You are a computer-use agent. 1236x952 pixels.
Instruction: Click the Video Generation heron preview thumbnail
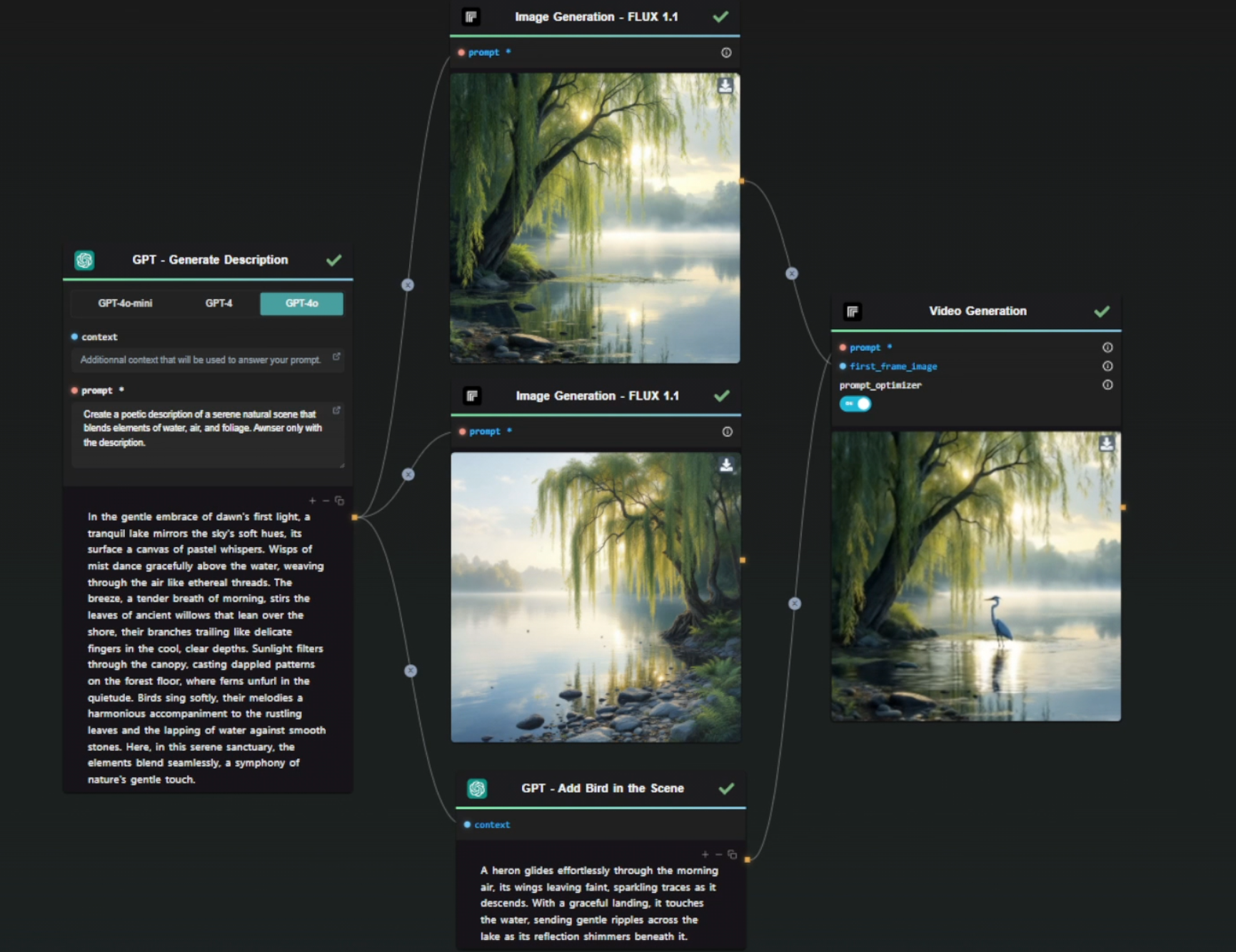[975, 576]
